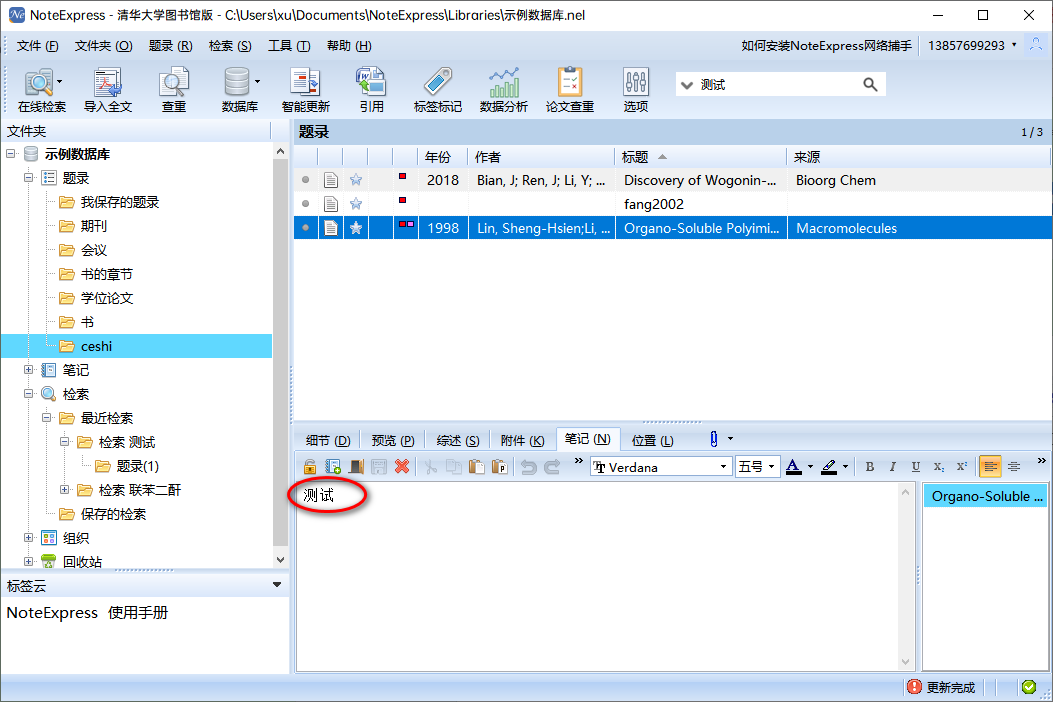Toggle left alignment in note editor
1053x702 pixels.
990,466
